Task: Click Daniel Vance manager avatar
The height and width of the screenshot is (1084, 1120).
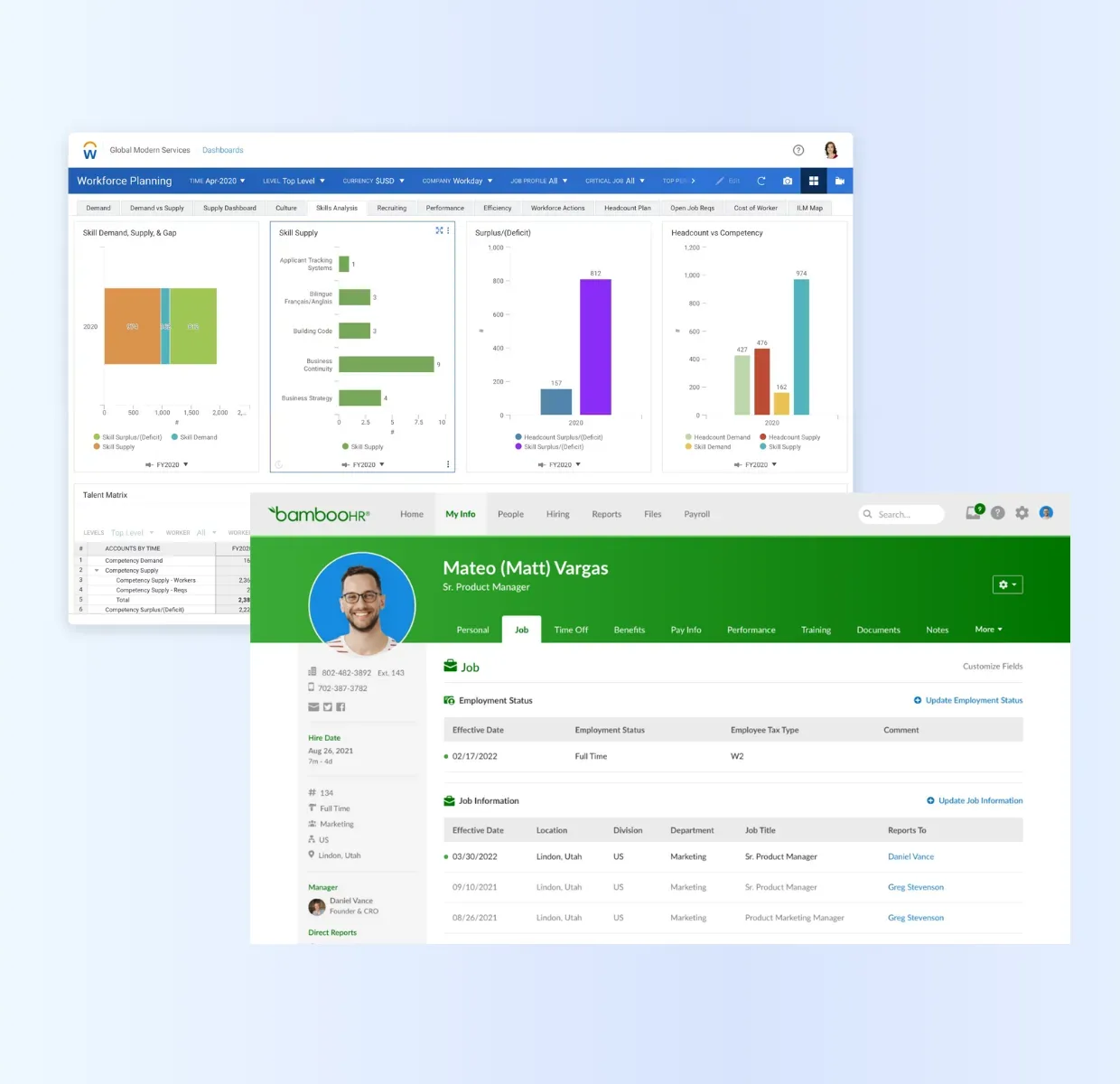Action: pos(316,906)
